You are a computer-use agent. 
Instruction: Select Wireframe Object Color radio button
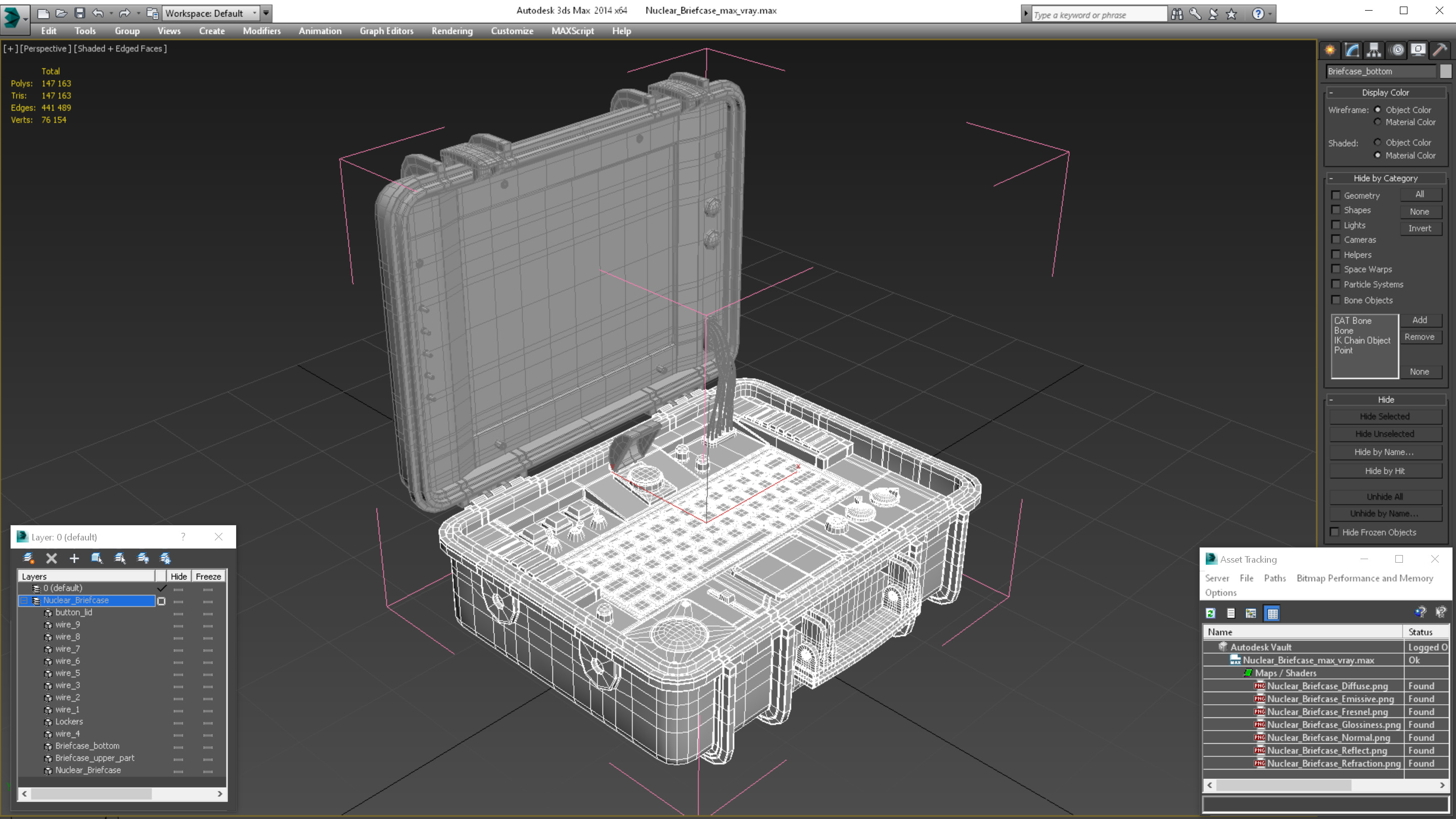(1378, 110)
